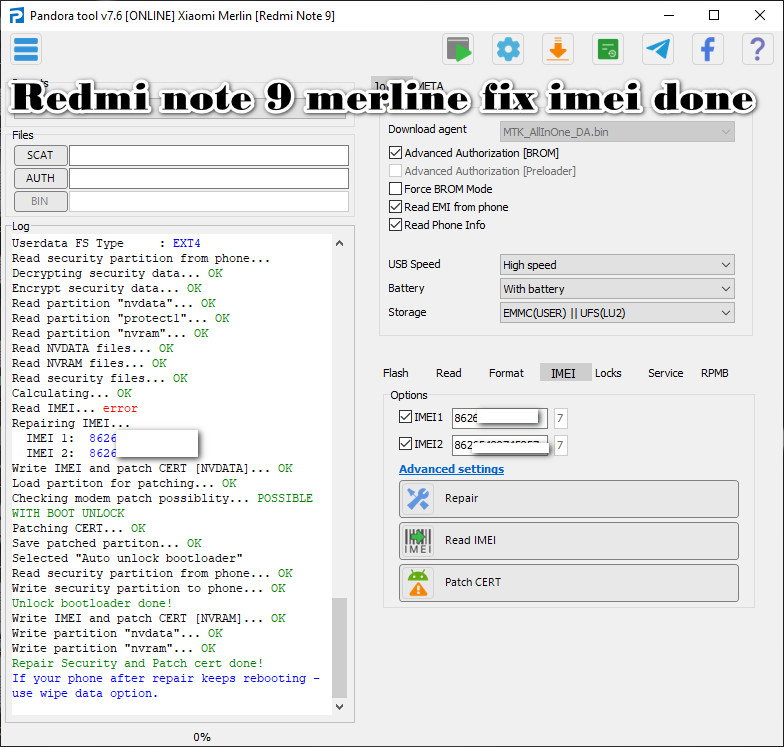Switch to the Format tab

click(x=506, y=373)
